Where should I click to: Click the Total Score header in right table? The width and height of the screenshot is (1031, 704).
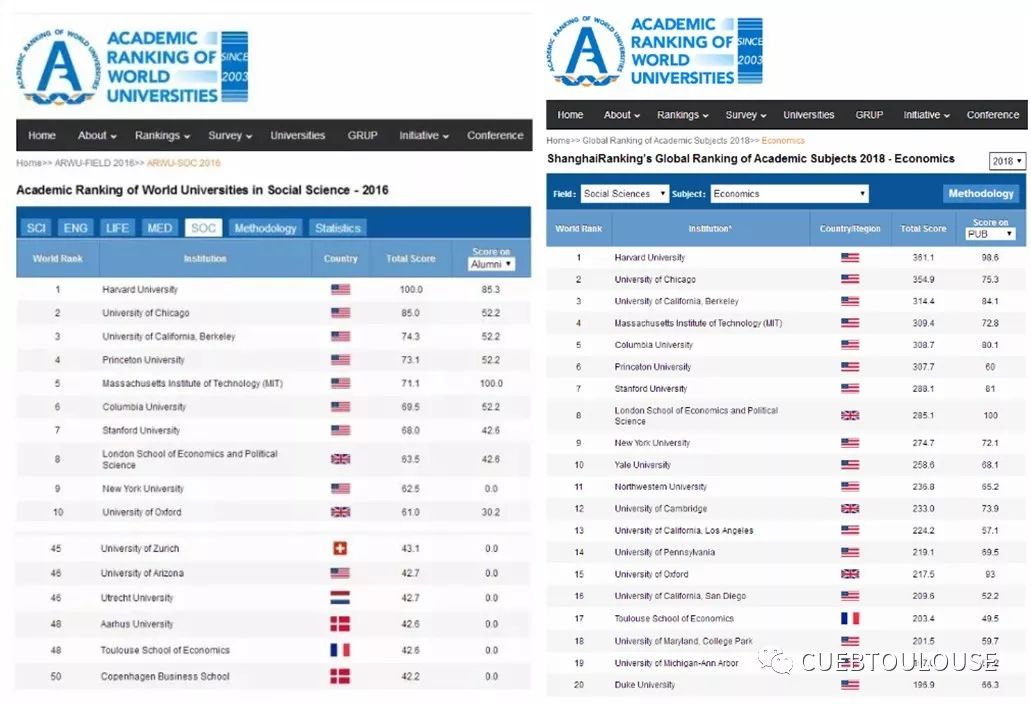tap(923, 229)
